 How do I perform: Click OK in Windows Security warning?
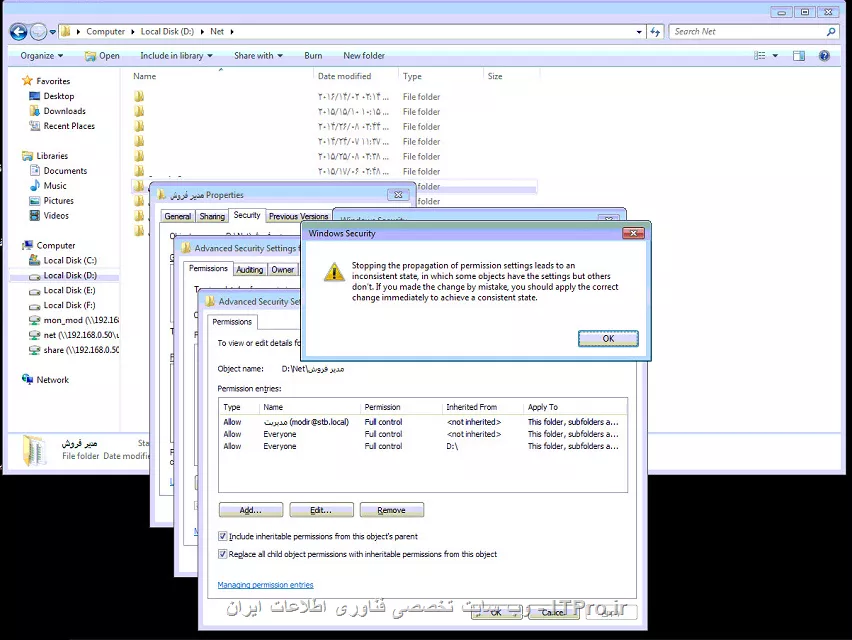click(x=607, y=338)
